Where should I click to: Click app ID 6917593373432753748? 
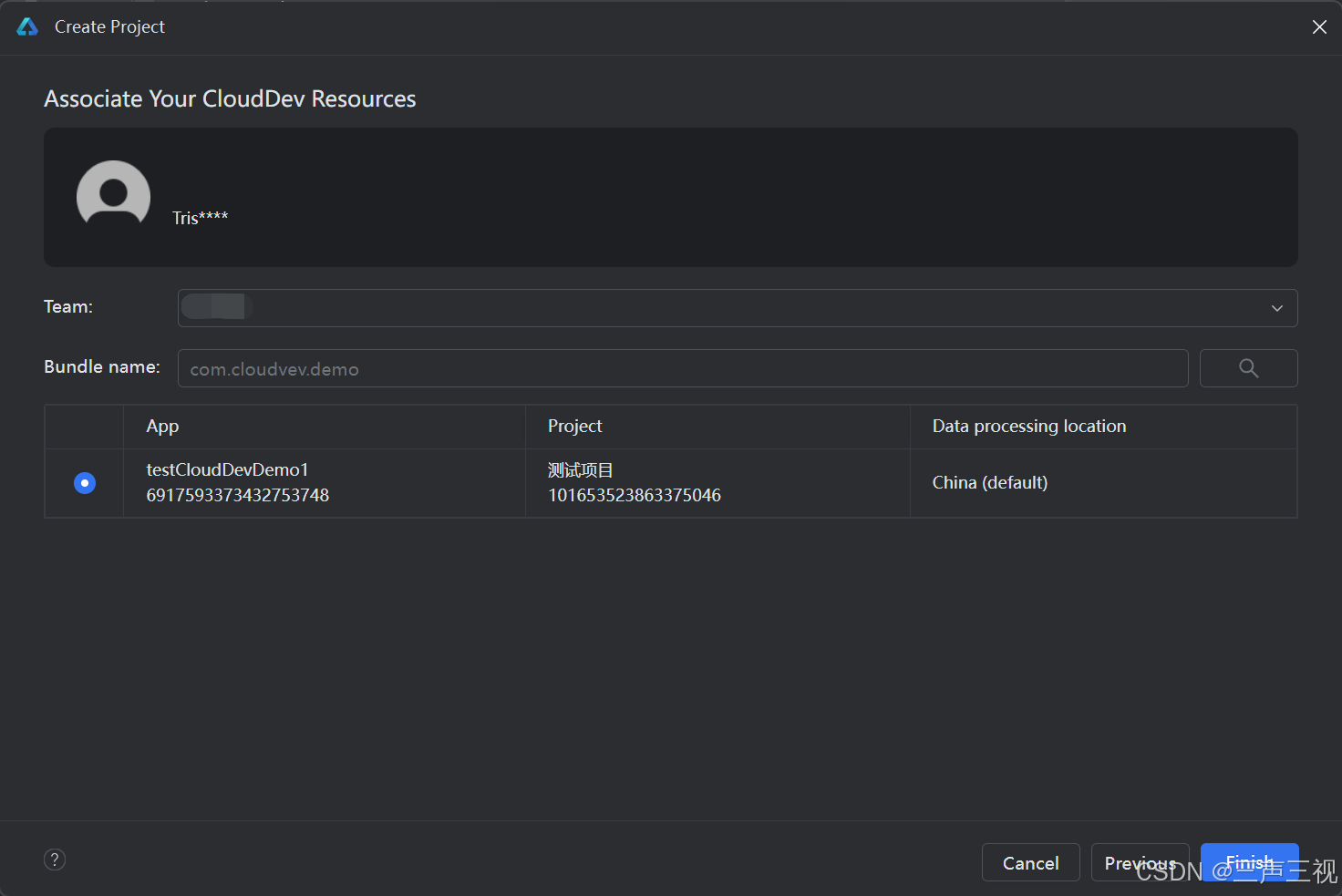point(237,495)
